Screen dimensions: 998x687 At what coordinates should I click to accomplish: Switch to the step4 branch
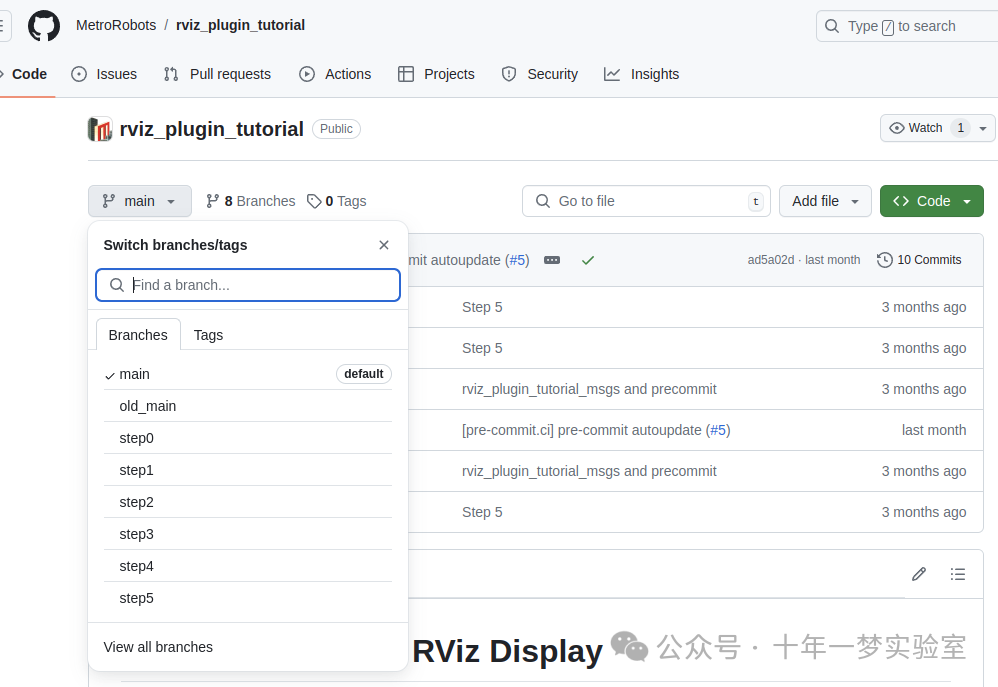248,566
